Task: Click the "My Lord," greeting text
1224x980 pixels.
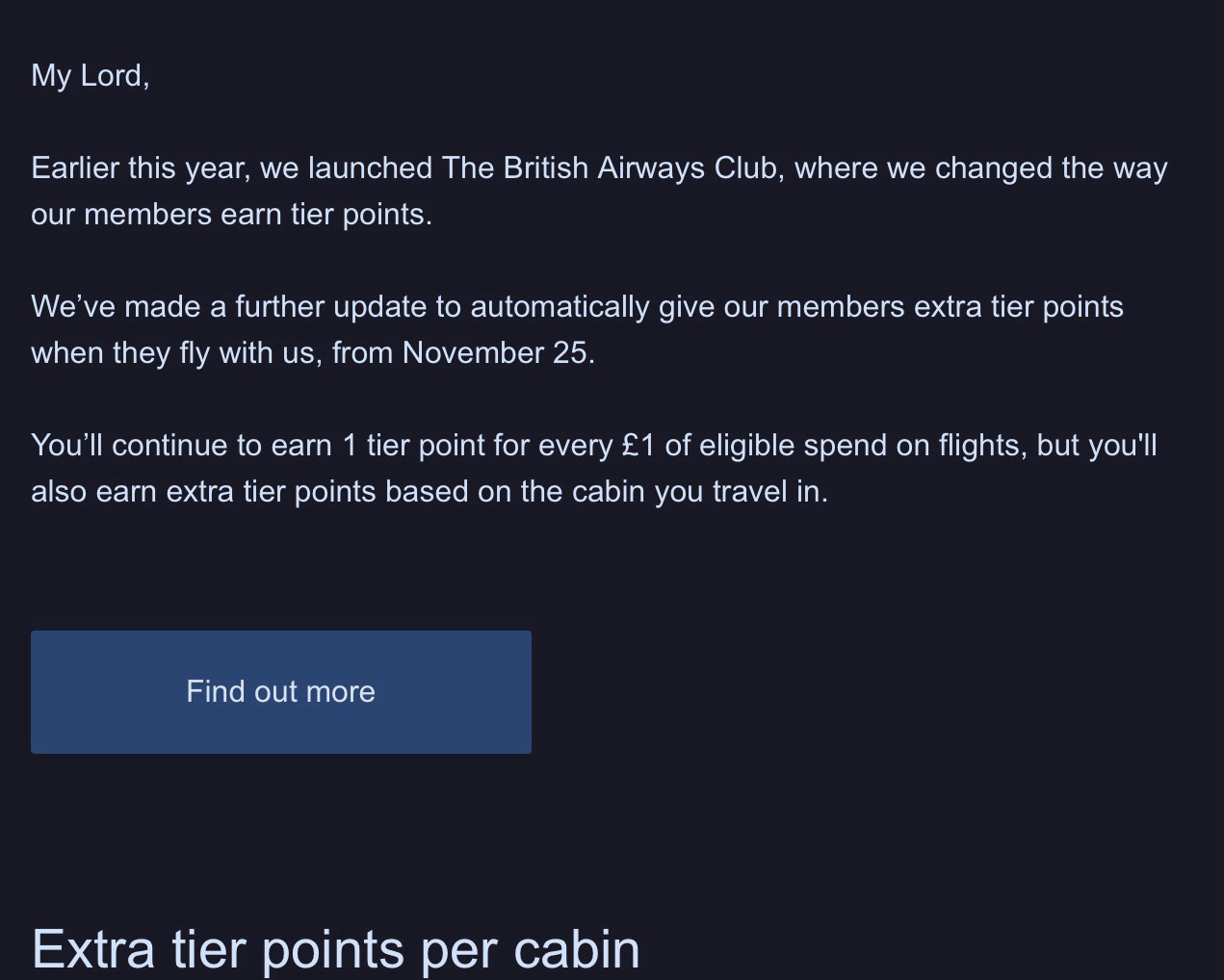Action: point(90,75)
